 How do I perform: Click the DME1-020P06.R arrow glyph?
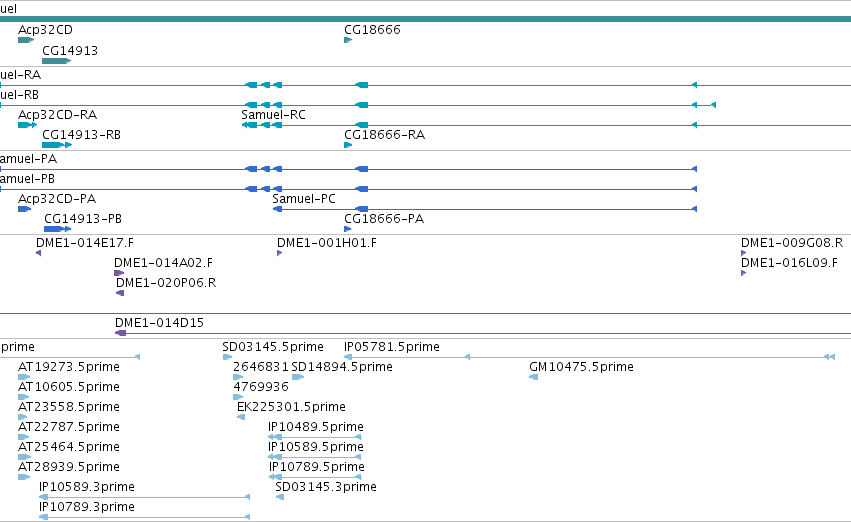[120, 293]
